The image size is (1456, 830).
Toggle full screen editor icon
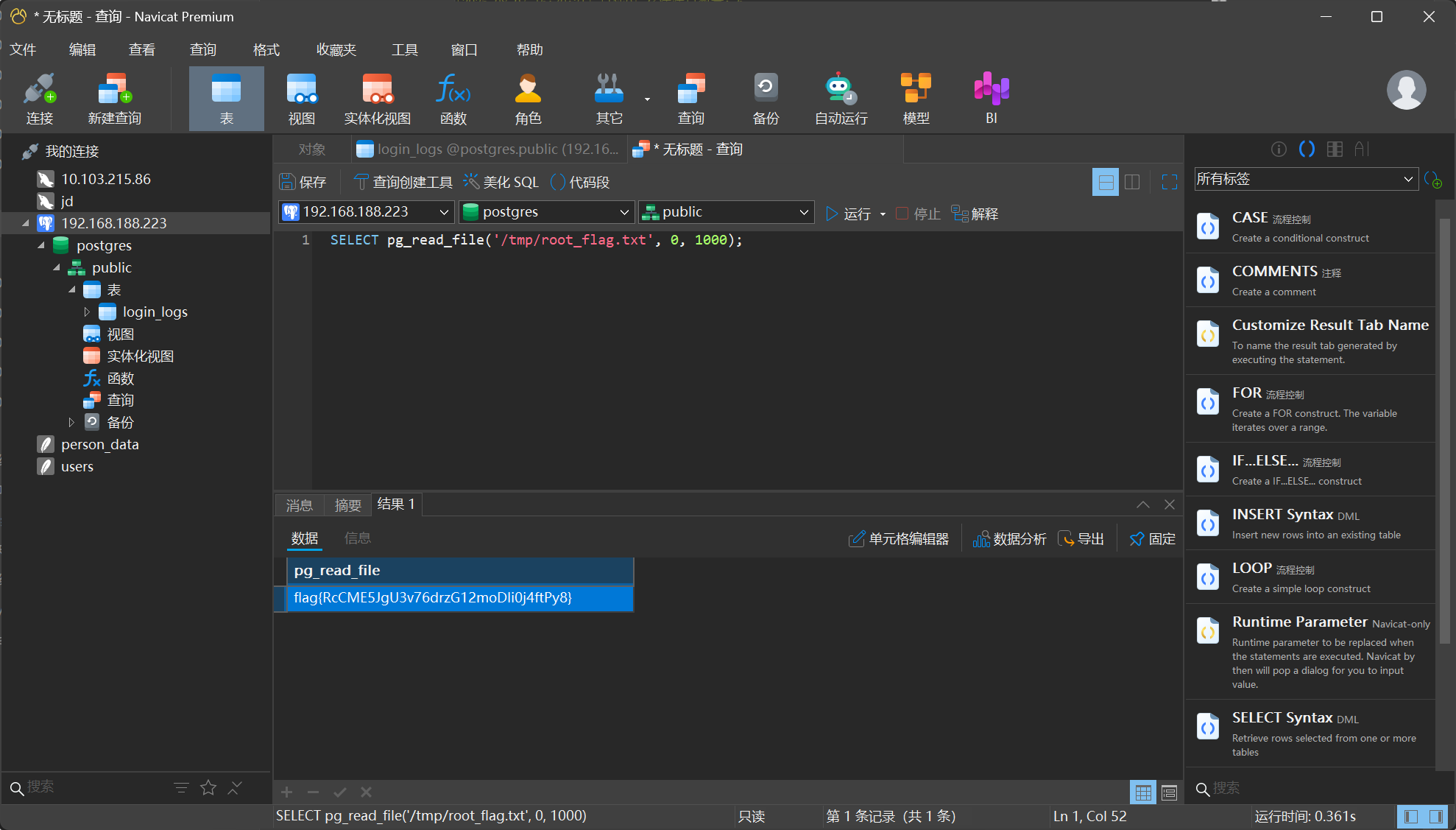[x=1170, y=182]
